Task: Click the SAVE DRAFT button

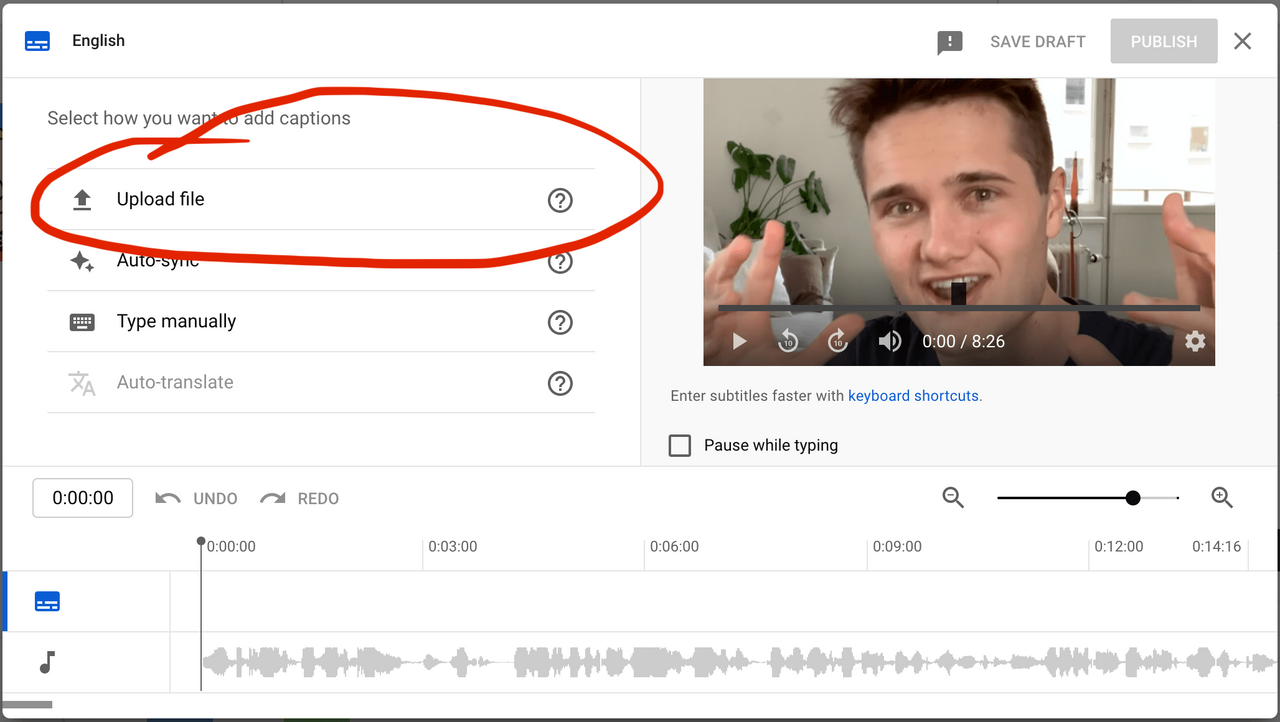Action: pos(1037,41)
